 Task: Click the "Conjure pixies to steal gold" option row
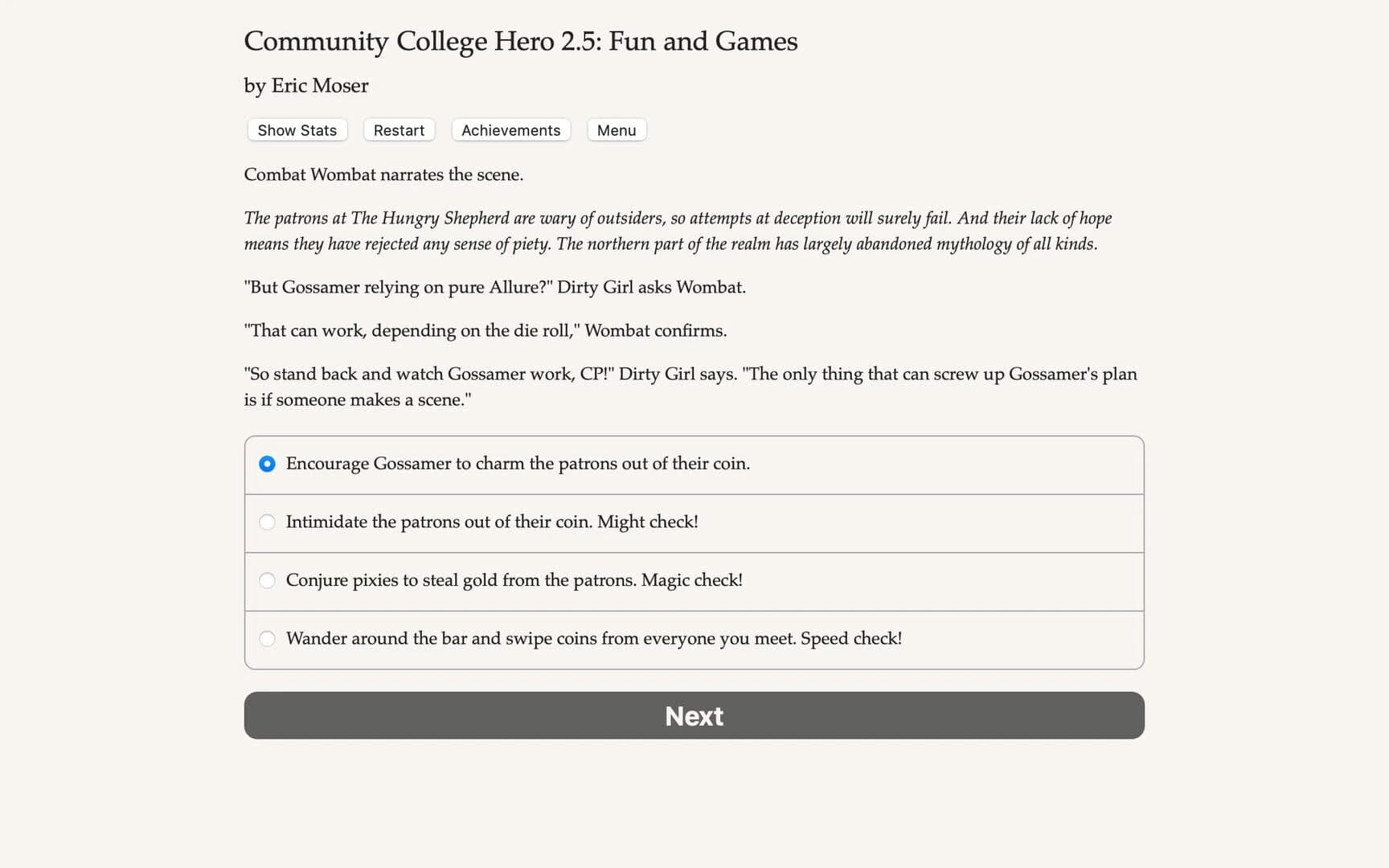[x=514, y=580]
